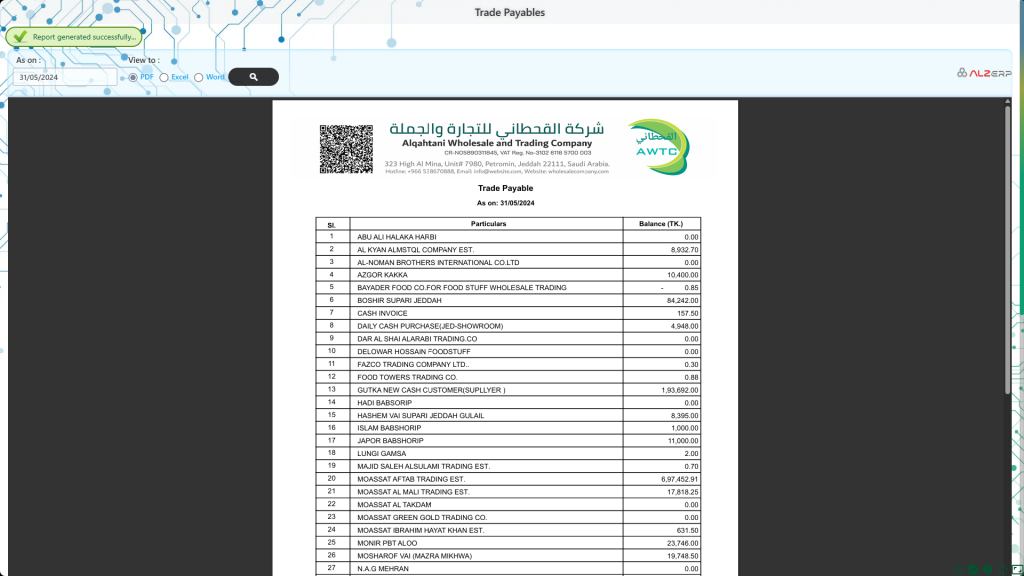Click the power/logout icon at bottom right
This screenshot has height=576, width=1024.
point(958,569)
